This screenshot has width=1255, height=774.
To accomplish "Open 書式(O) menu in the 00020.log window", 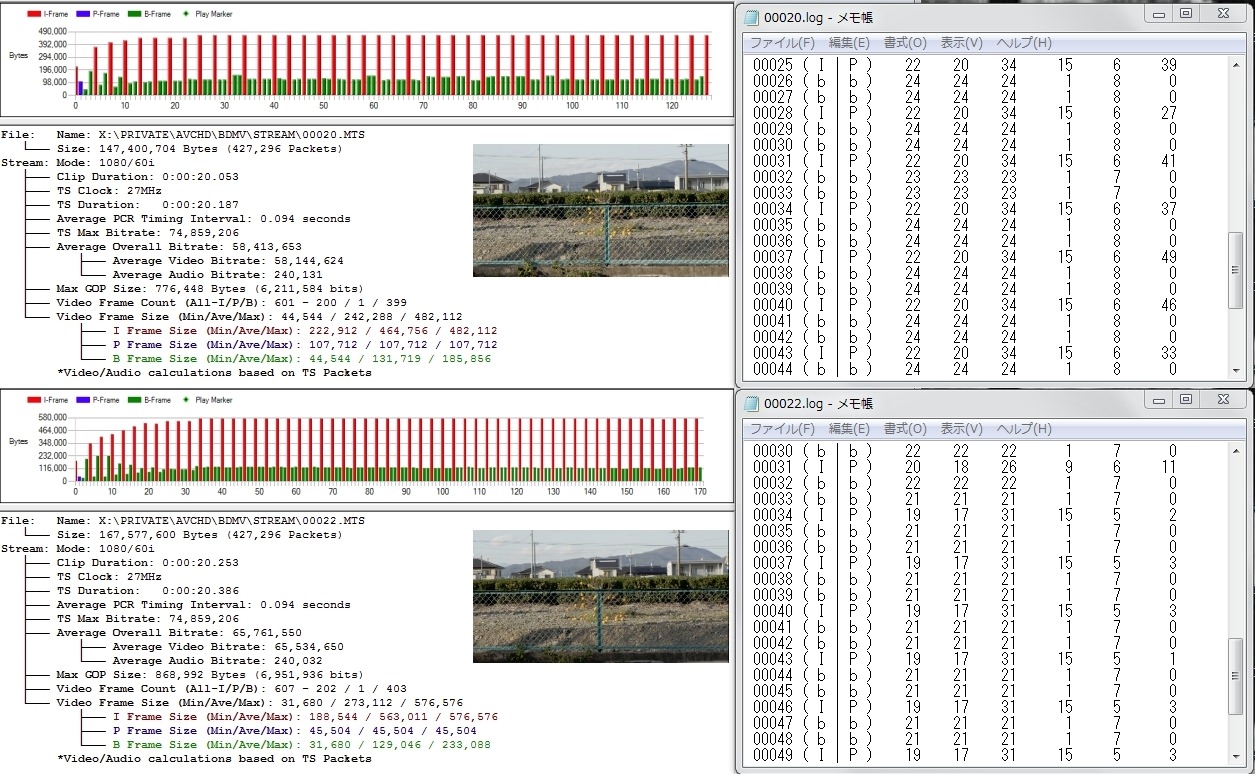I will [905, 43].
